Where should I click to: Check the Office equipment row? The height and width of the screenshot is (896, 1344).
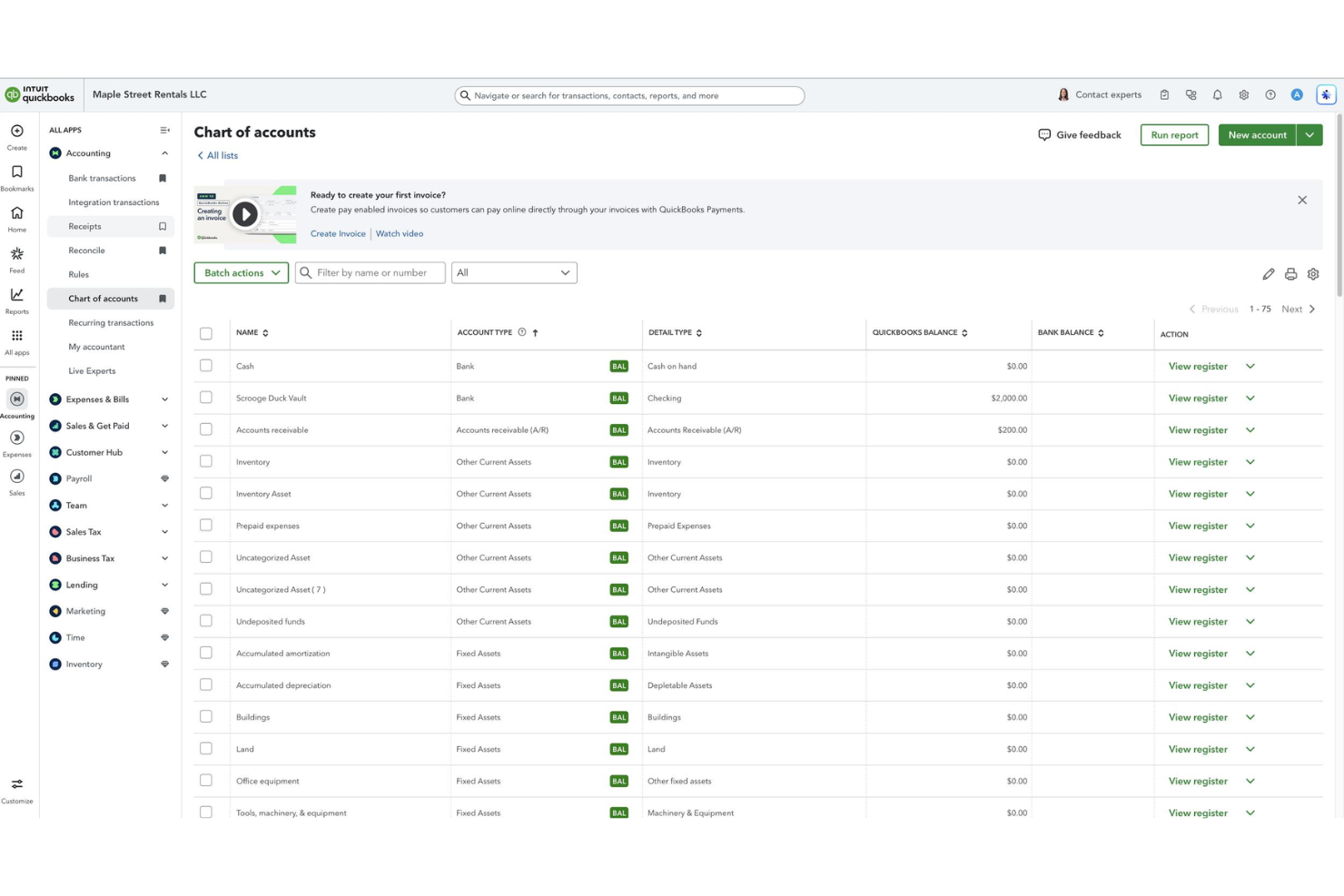[206, 780]
